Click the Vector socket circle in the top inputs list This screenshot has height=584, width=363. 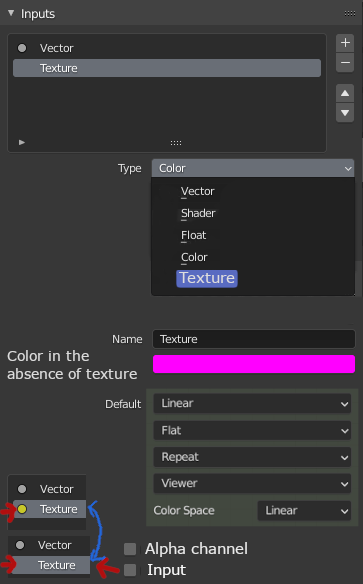coord(22,48)
